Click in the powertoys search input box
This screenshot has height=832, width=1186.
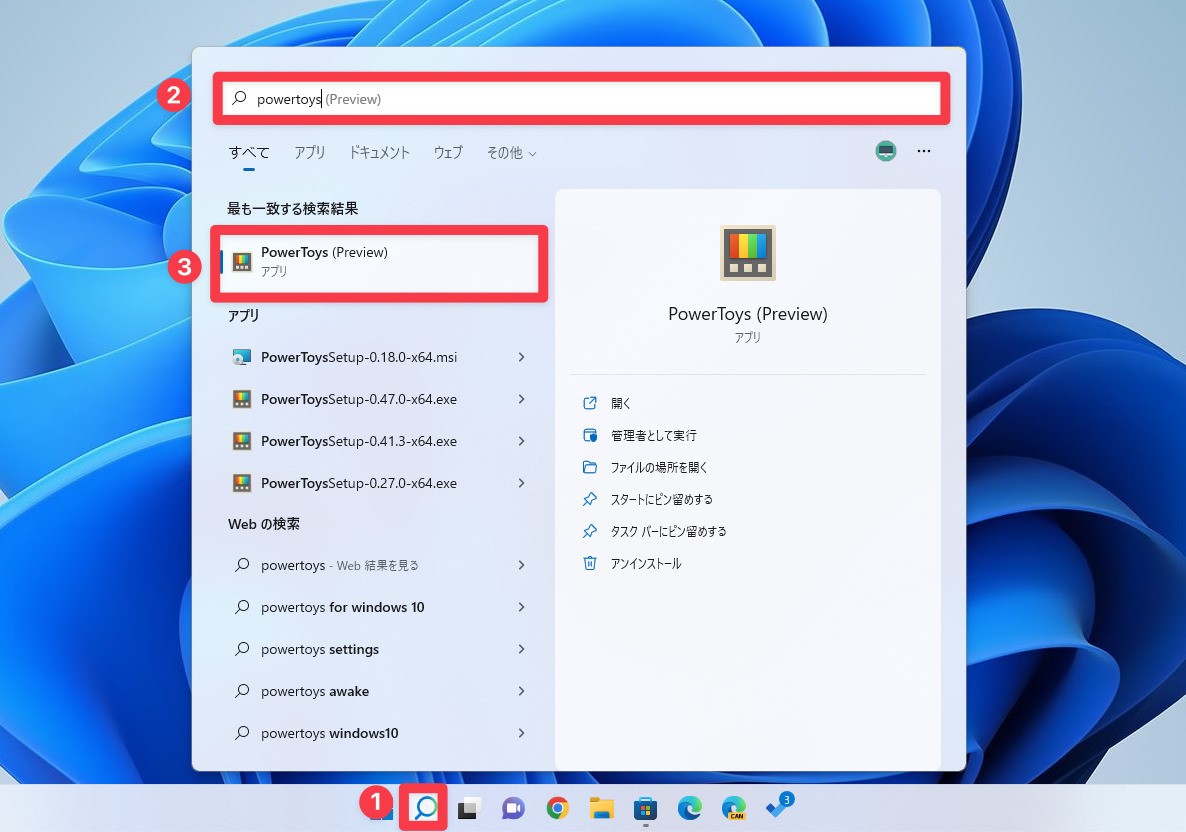click(581, 98)
